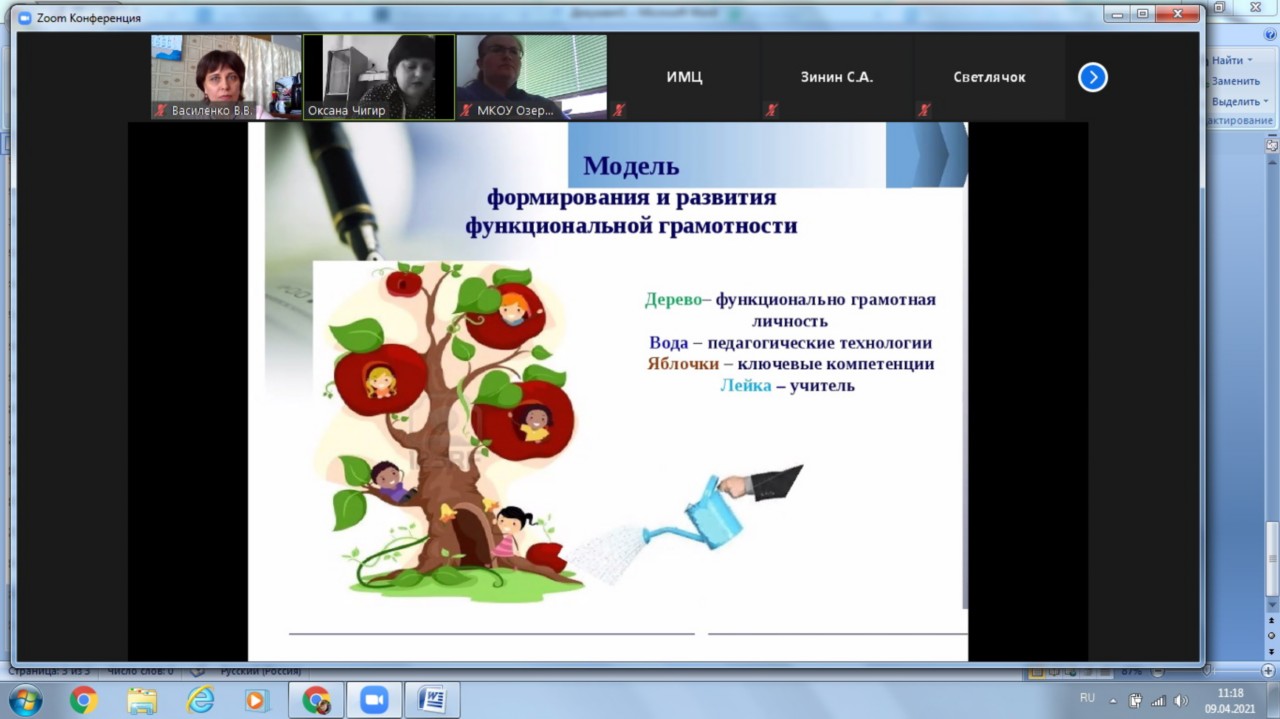This screenshot has height=719, width=1280.
Task: Switch the RU input language indicator
Action: tap(1087, 698)
